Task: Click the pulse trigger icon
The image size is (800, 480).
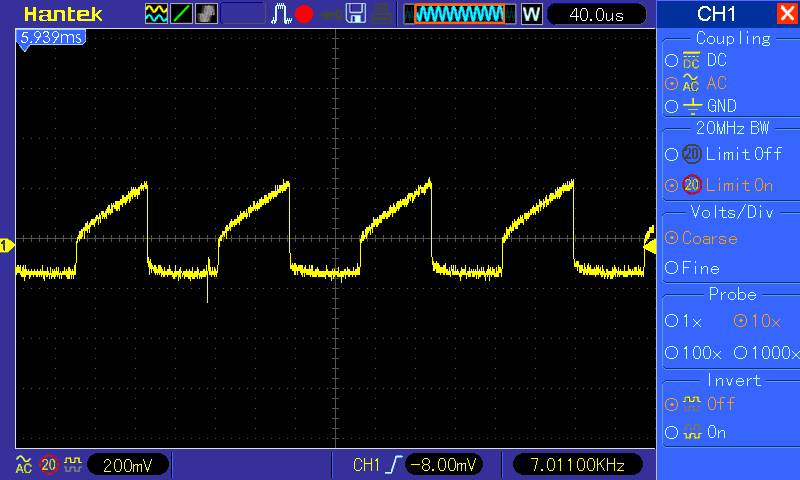Action: 281,14
